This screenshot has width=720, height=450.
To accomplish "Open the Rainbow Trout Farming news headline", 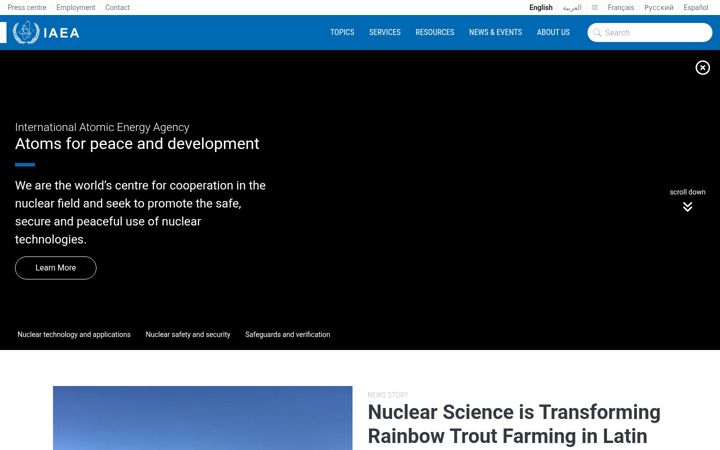I will [514, 424].
